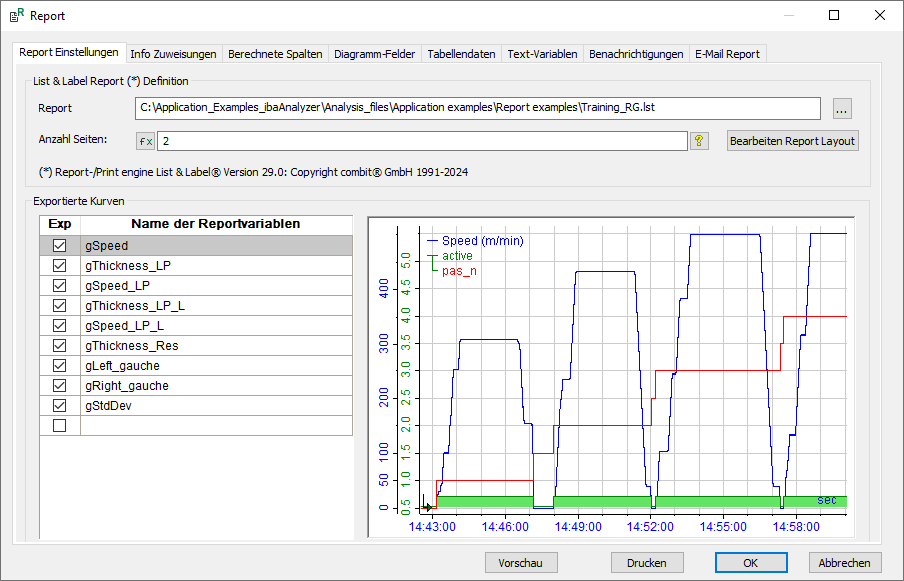The height and width of the screenshot is (581, 904).
Task: Check the empty last row checkbox
Action: [x=59, y=425]
